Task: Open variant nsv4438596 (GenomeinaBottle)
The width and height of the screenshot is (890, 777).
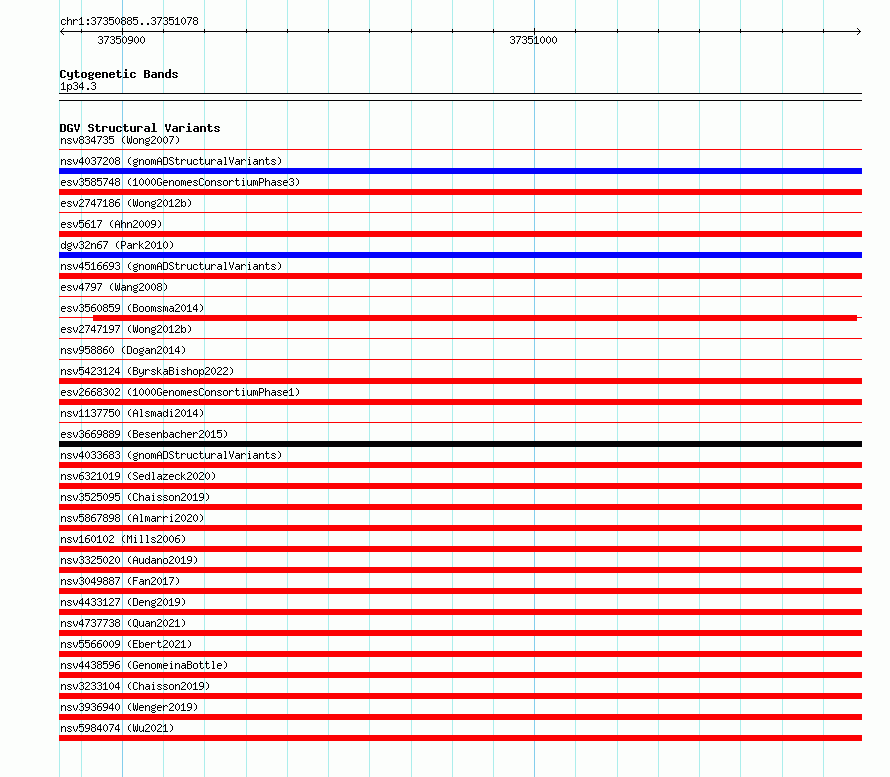Action: coord(144,665)
